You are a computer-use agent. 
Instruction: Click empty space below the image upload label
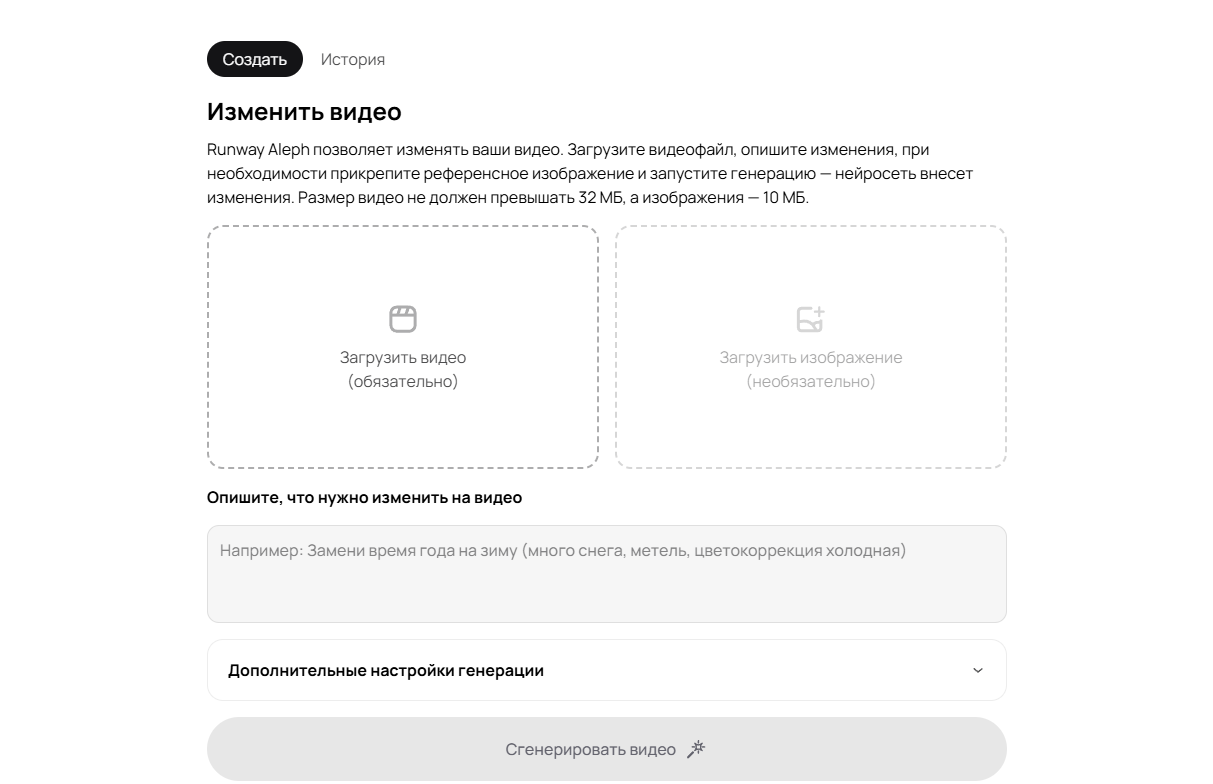coord(810,428)
